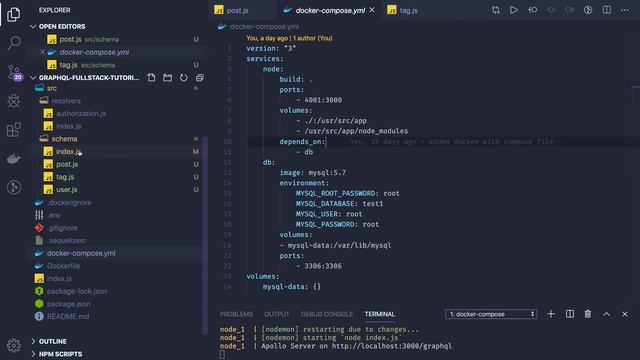Click the GitLens 'You, a day ago' codelens
The image size is (640, 360).
[289, 38]
